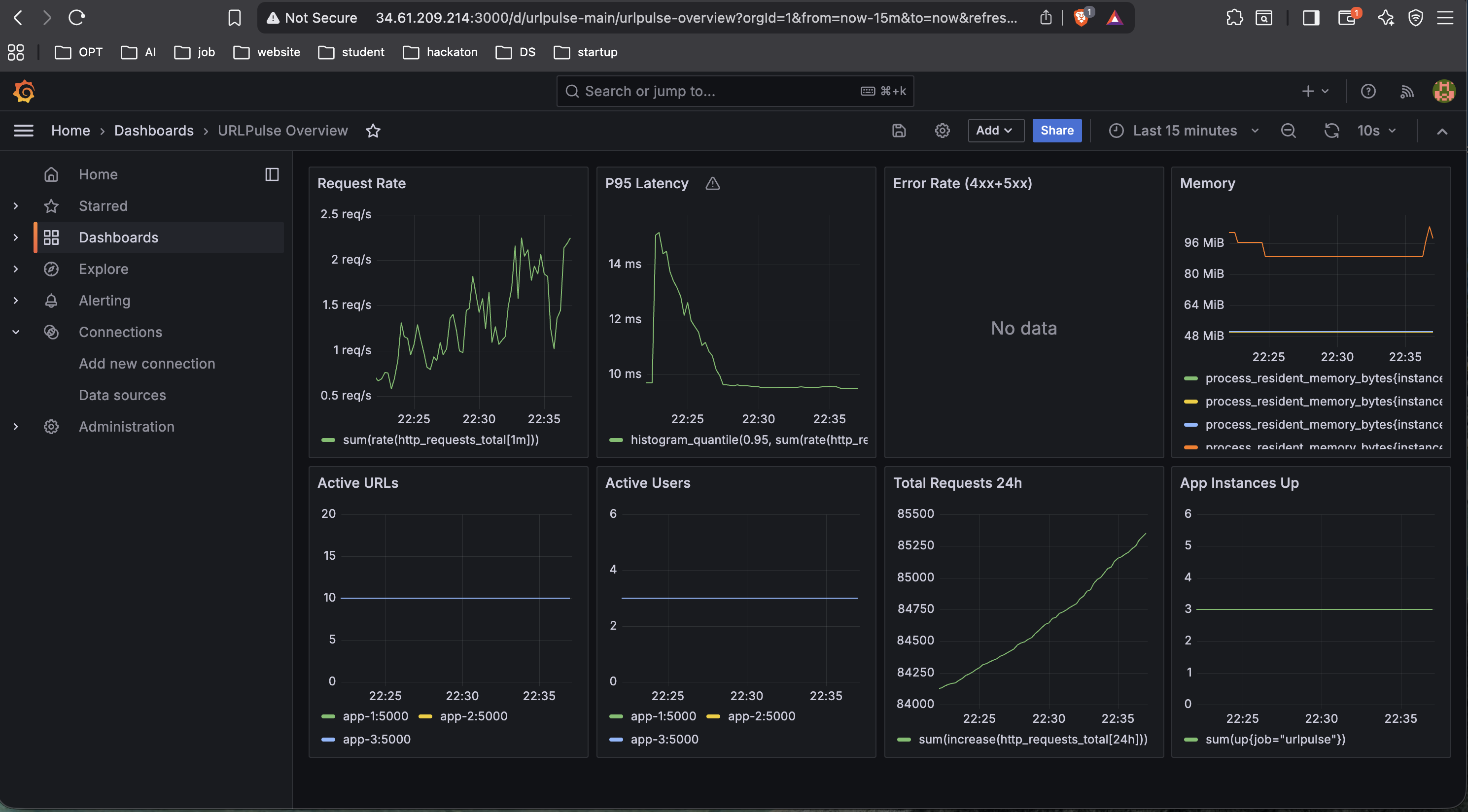This screenshot has width=1468, height=812.
Task: Click the refresh dashboard icon
Action: pyautogui.click(x=1331, y=131)
